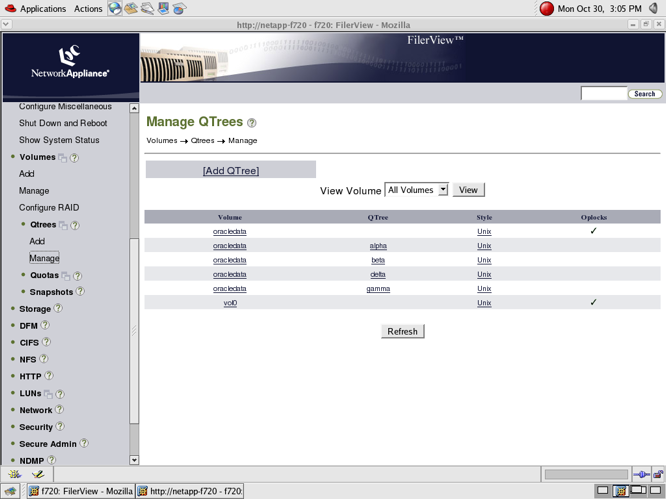The height and width of the screenshot is (499, 666).
Task: Click sidebar scrollbar up arrow
Action: click(x=134, y=108)
